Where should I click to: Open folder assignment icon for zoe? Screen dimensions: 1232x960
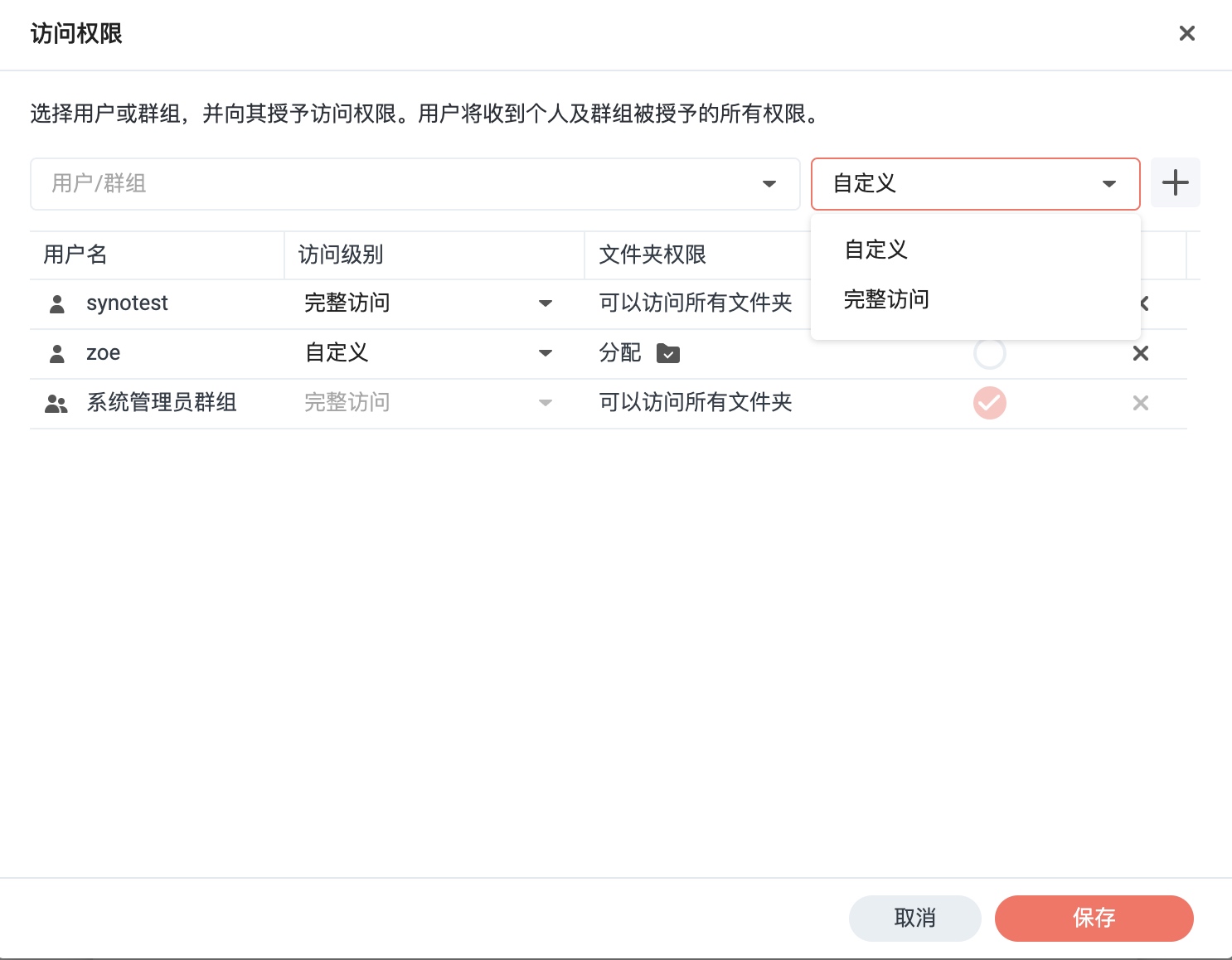coord(668,354)
